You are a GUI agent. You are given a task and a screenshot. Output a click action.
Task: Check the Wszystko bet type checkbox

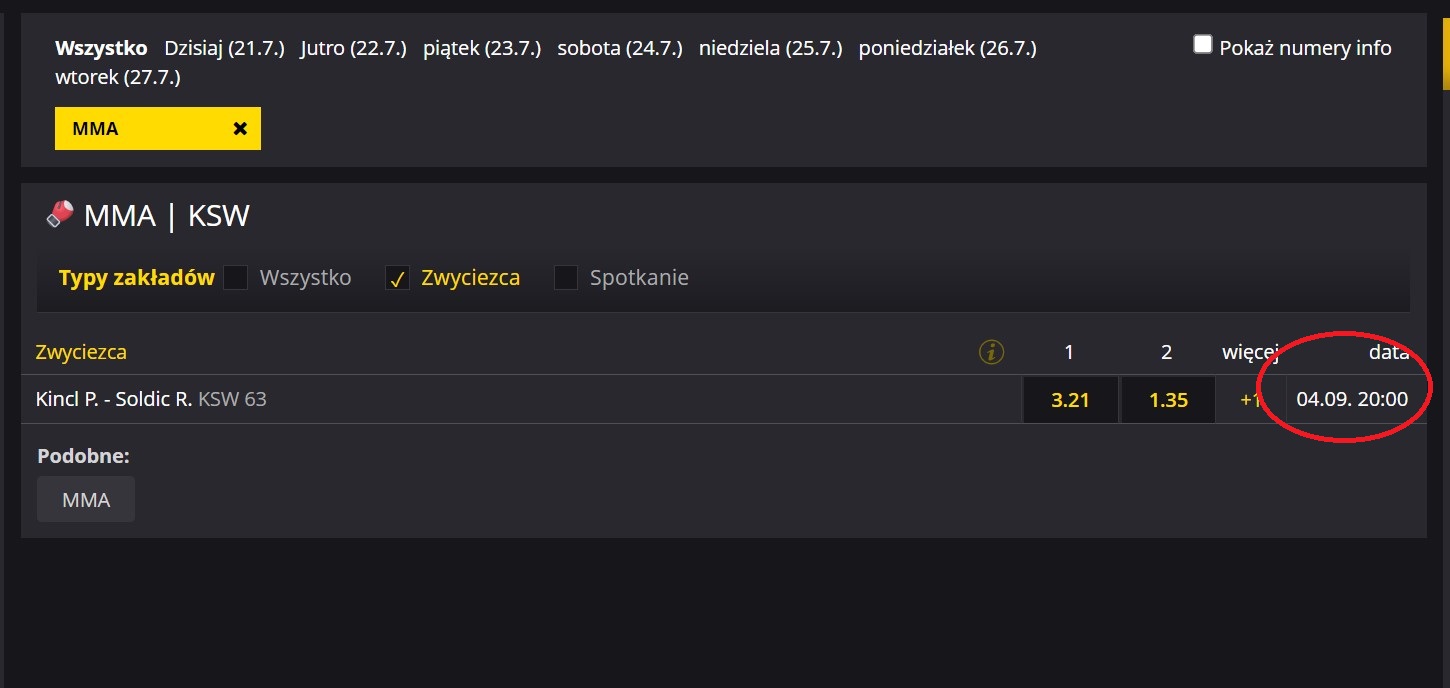pos(235,277)
